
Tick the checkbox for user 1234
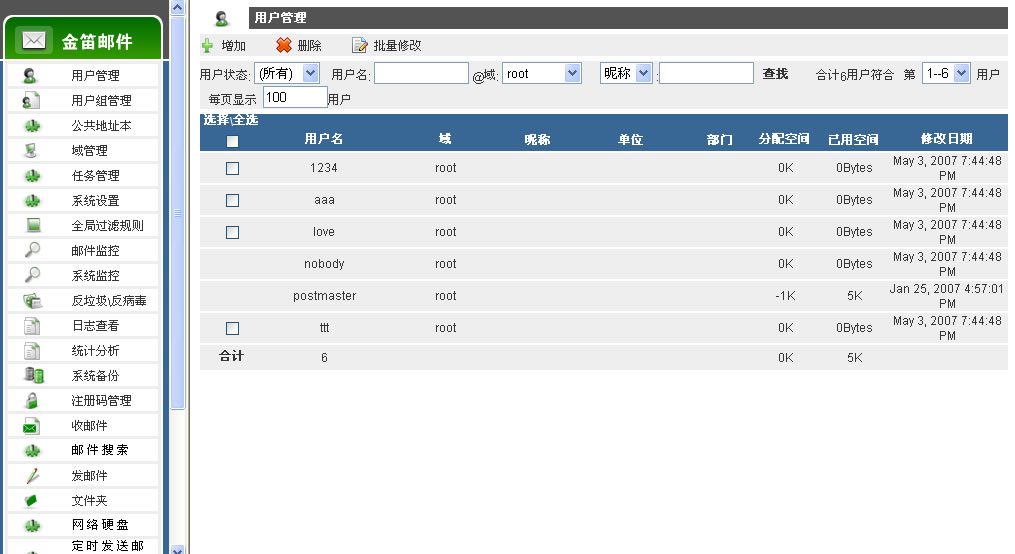point(232,168)
